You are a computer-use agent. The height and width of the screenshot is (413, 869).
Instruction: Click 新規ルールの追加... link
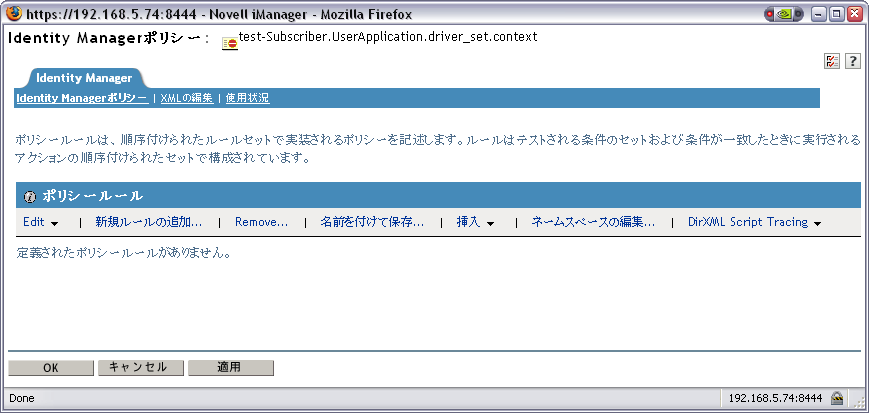pyautogui.click(x=149, y=222)
